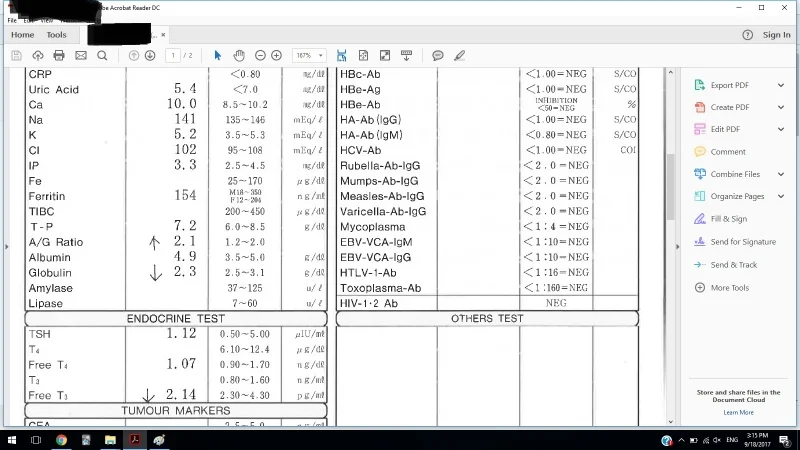This screenshot has height=450, width=800.
Task: Open Fill & Sign tool
Action: (729, 218)
